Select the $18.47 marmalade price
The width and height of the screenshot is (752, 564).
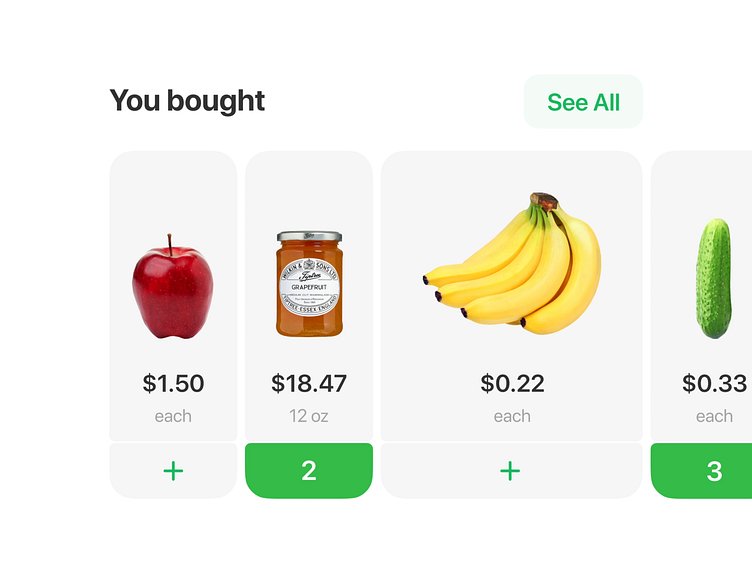coord(309,383)
